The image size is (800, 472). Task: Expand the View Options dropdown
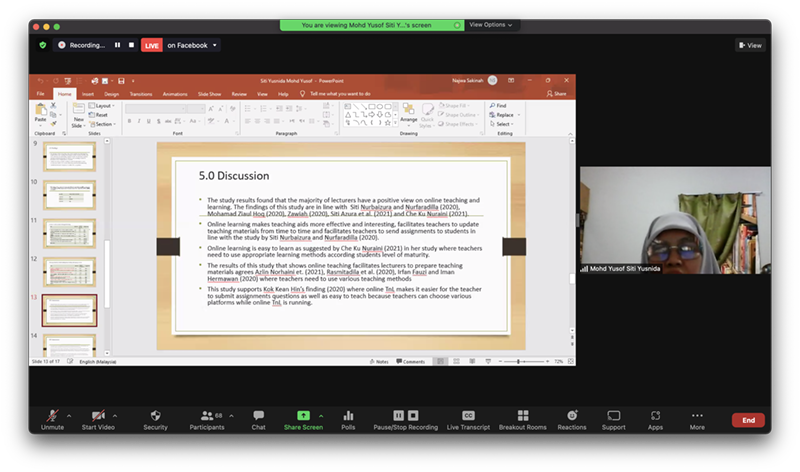[491, 25]
